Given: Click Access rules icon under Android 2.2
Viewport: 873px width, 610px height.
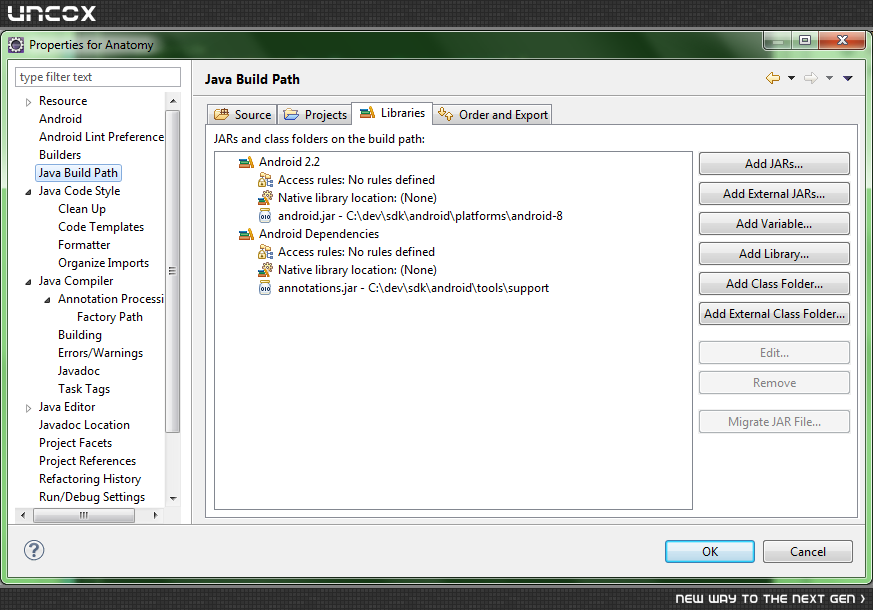Looking at the screenshot, I should click(x=265, y=180).
